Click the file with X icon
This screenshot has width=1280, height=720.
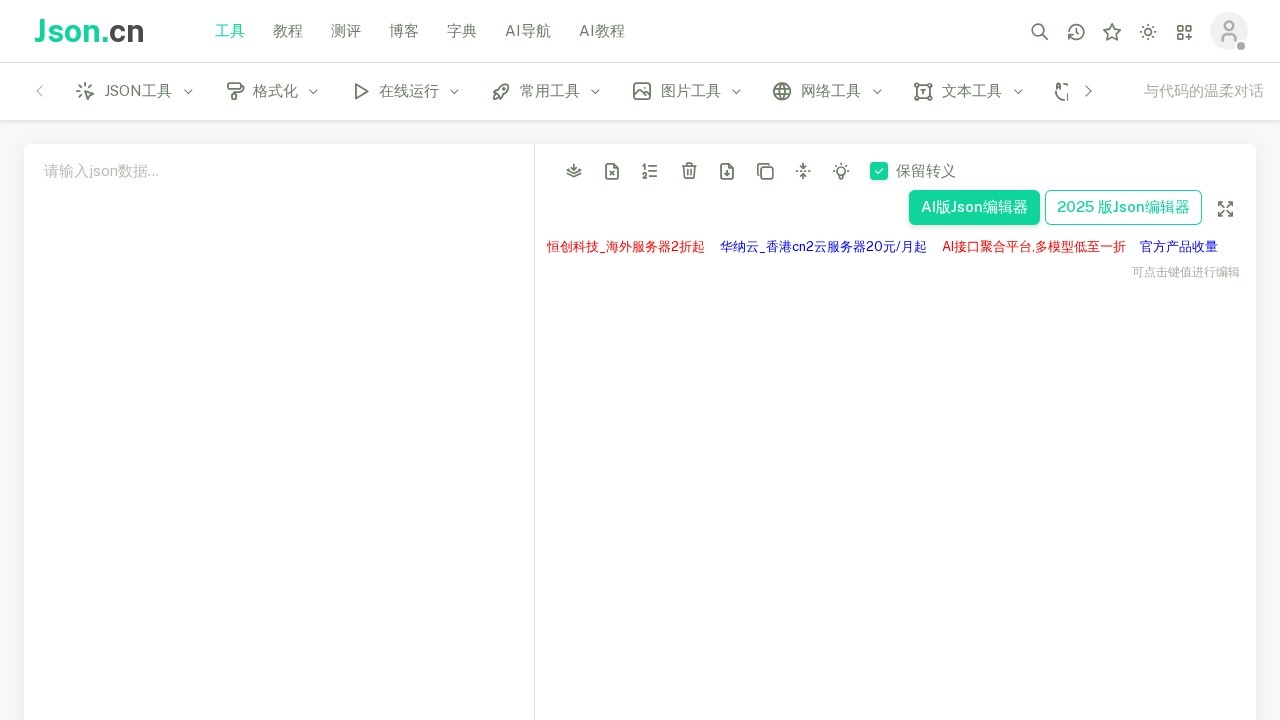[612, 171]
